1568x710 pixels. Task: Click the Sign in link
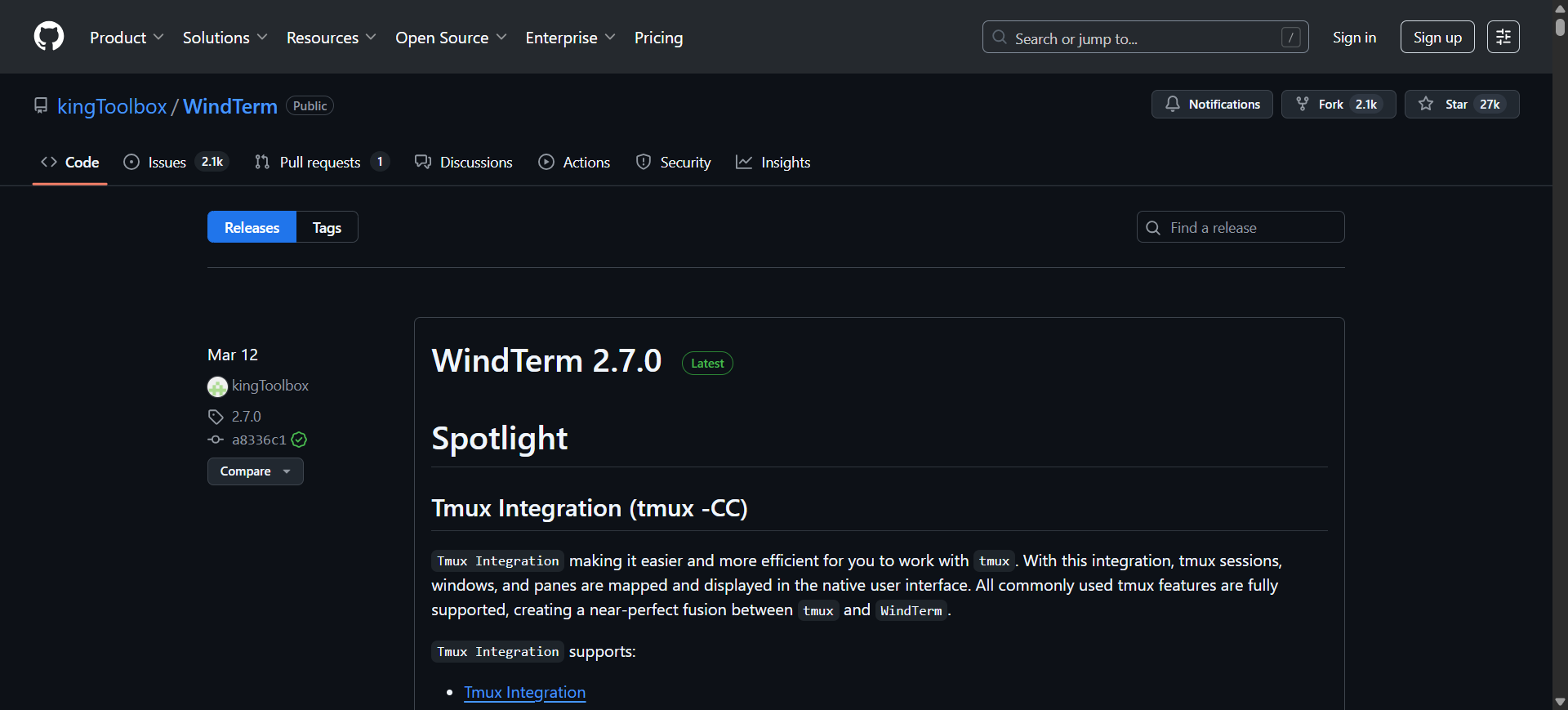pyautogui.click(x=1354, y=38)
